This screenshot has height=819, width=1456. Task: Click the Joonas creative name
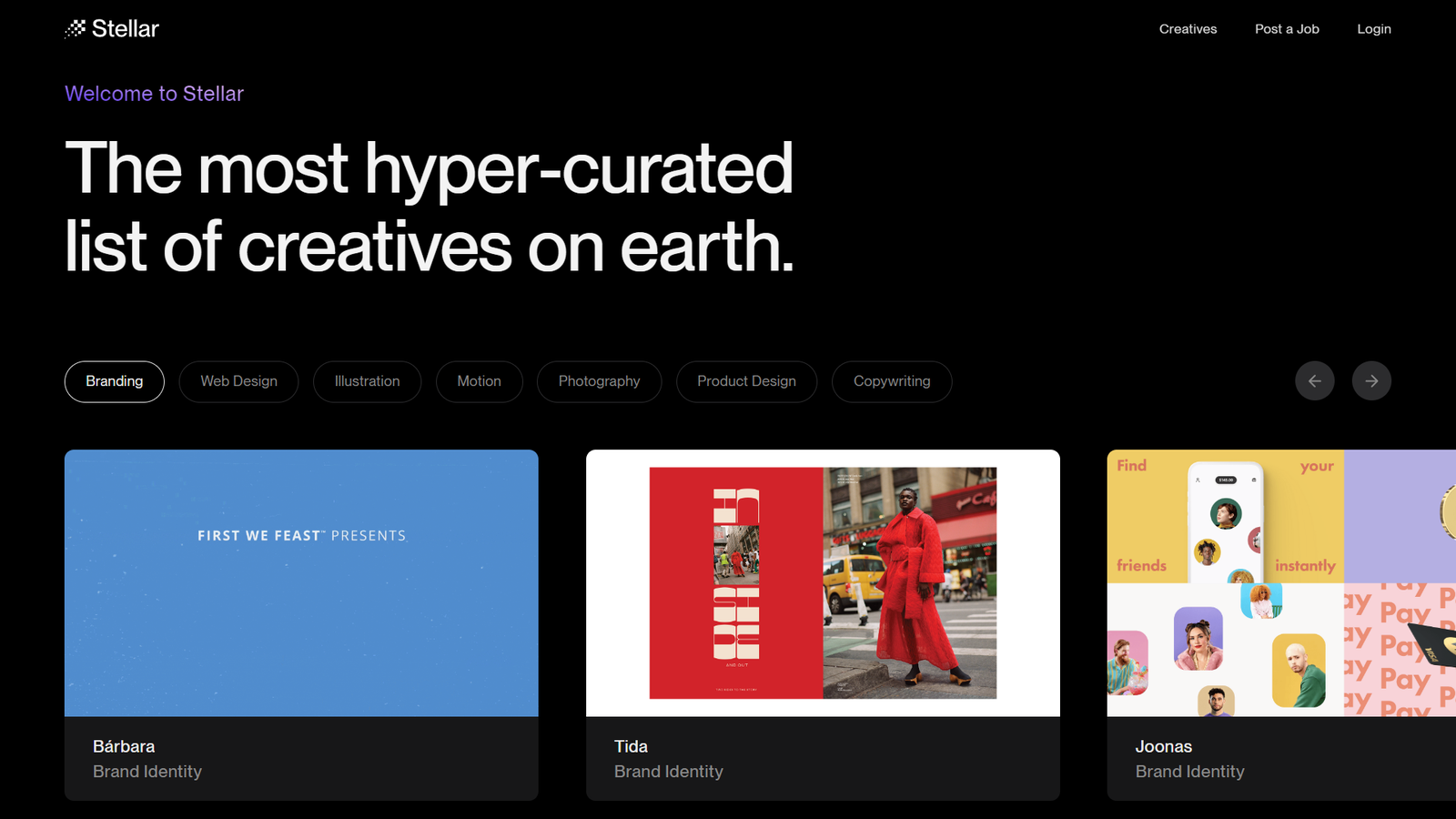click(1163, 746)
